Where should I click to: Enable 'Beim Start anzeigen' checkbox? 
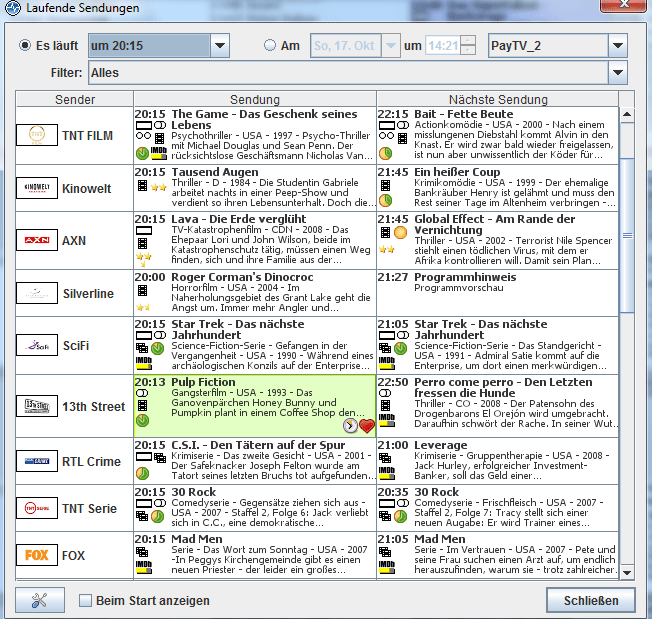pyautogui.click(x=86, y=601)
